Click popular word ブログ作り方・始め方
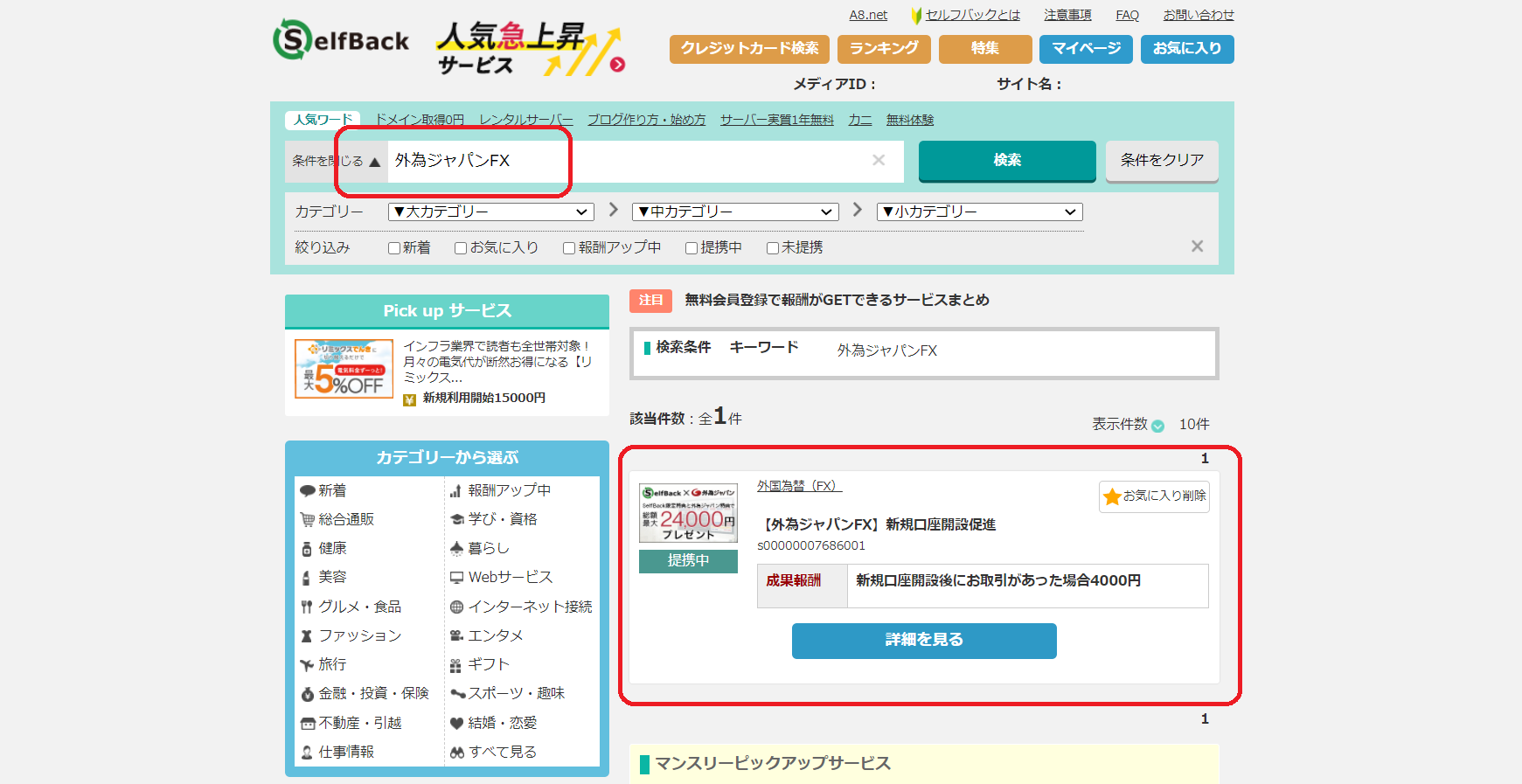Image resolution: width=1522 pixels, height=784 pixels. click(x=646, y=120)
